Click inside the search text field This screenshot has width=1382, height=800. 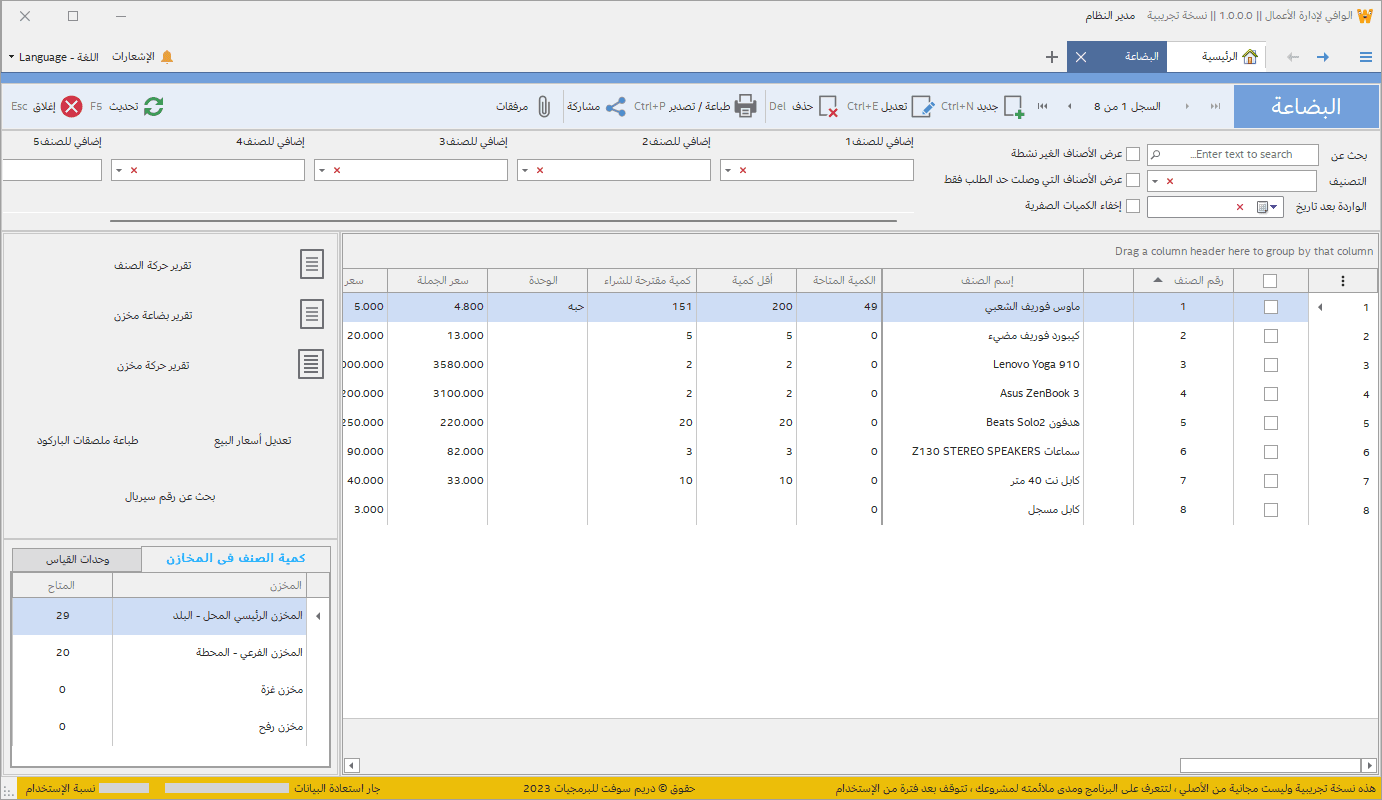[x=1232, y=154]
